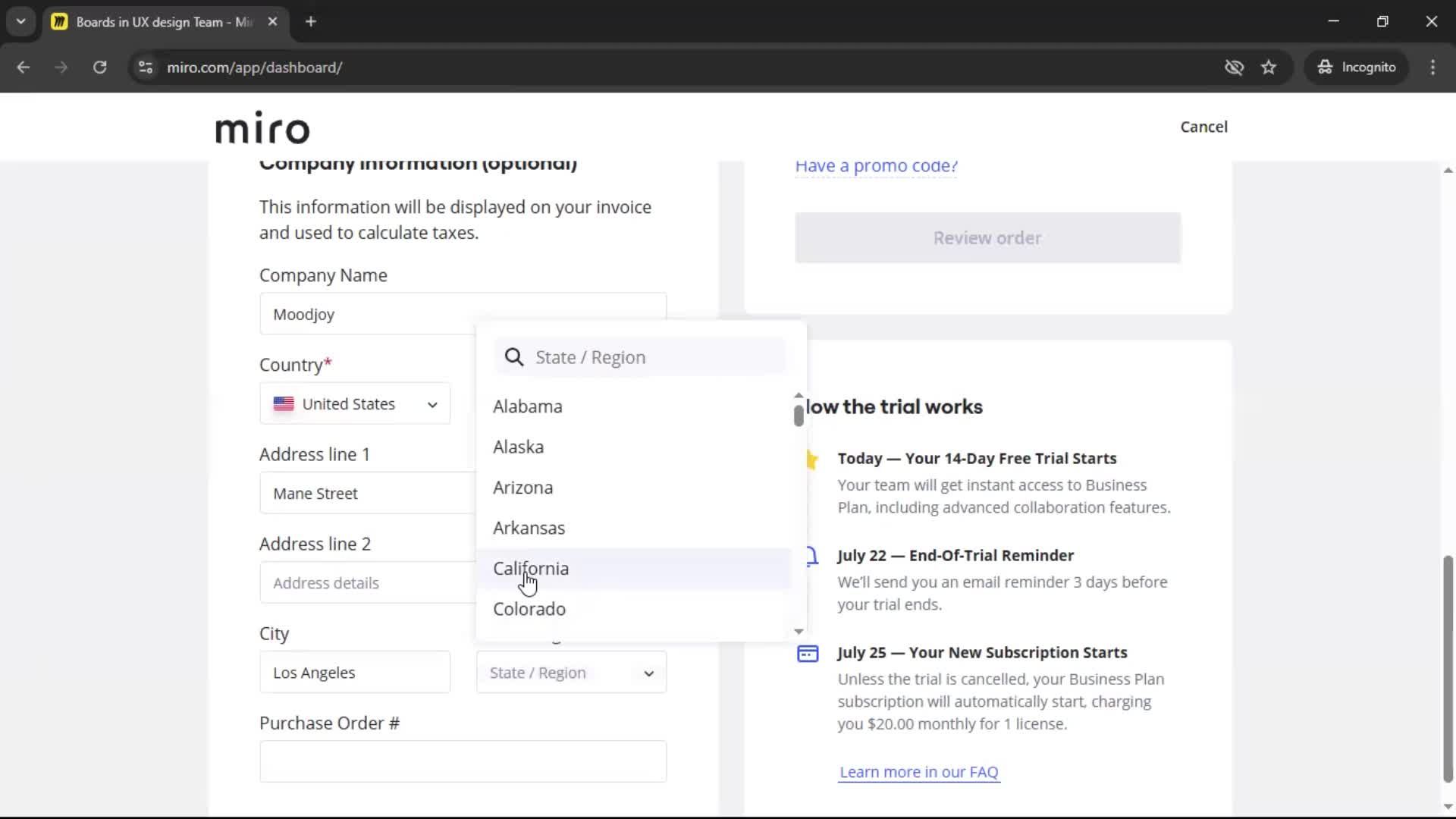Click the page scroll down arrow
The image size is (1456, 819).
coord(1448,806)
